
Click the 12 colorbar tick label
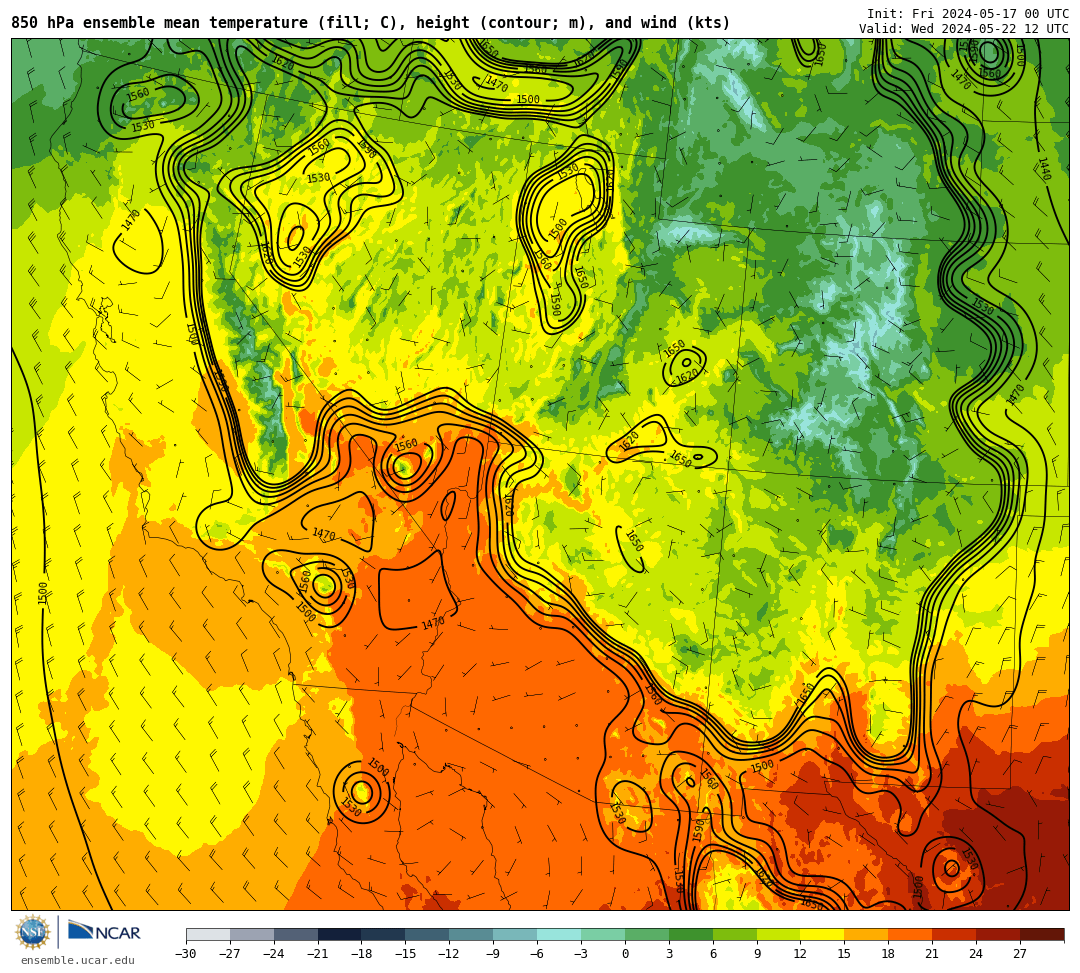pos(800,954)
